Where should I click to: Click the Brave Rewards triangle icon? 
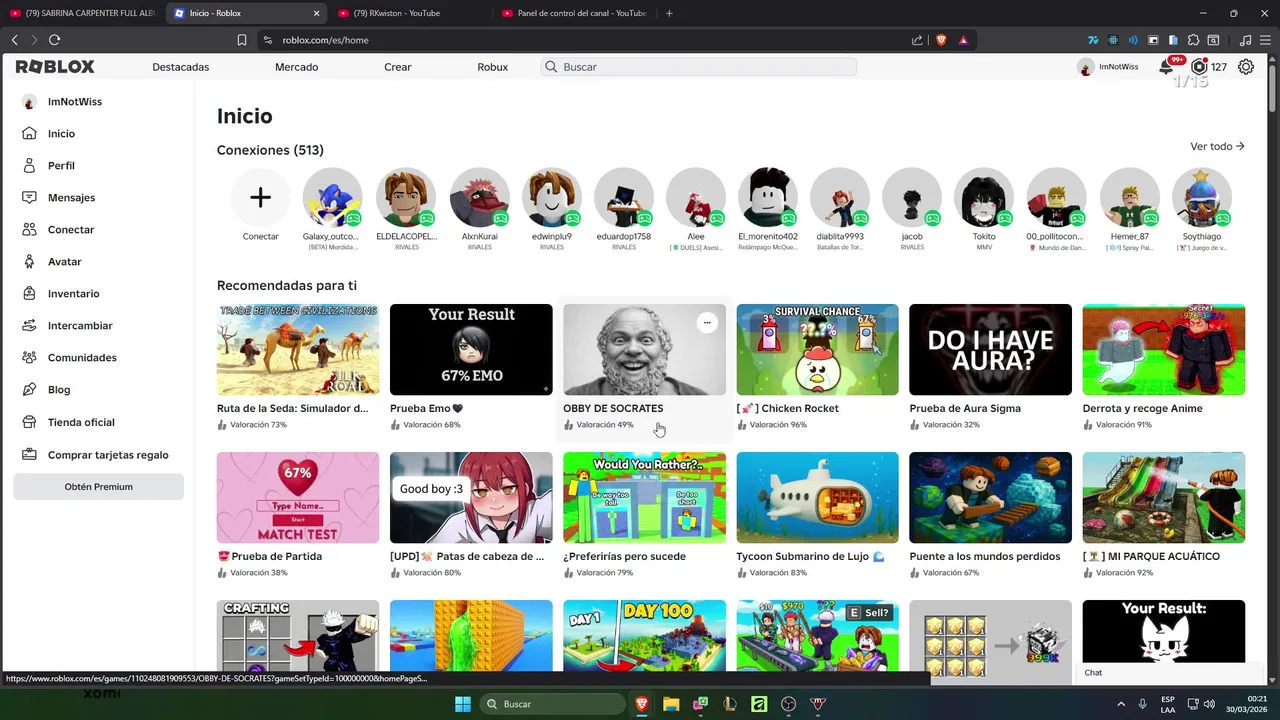[963, 40]
